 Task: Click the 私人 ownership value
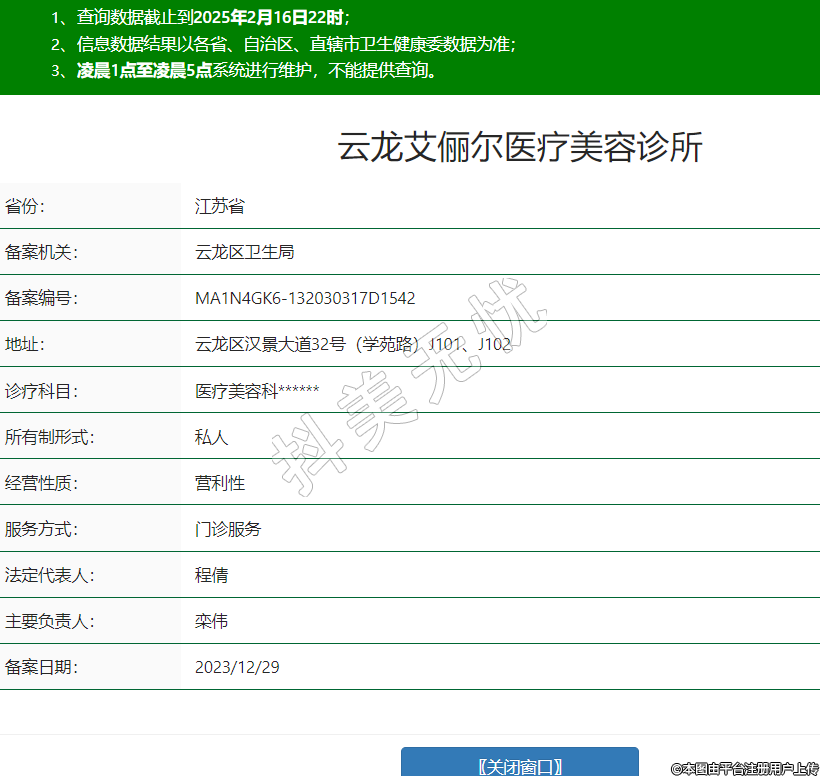(x=212, y=437)
